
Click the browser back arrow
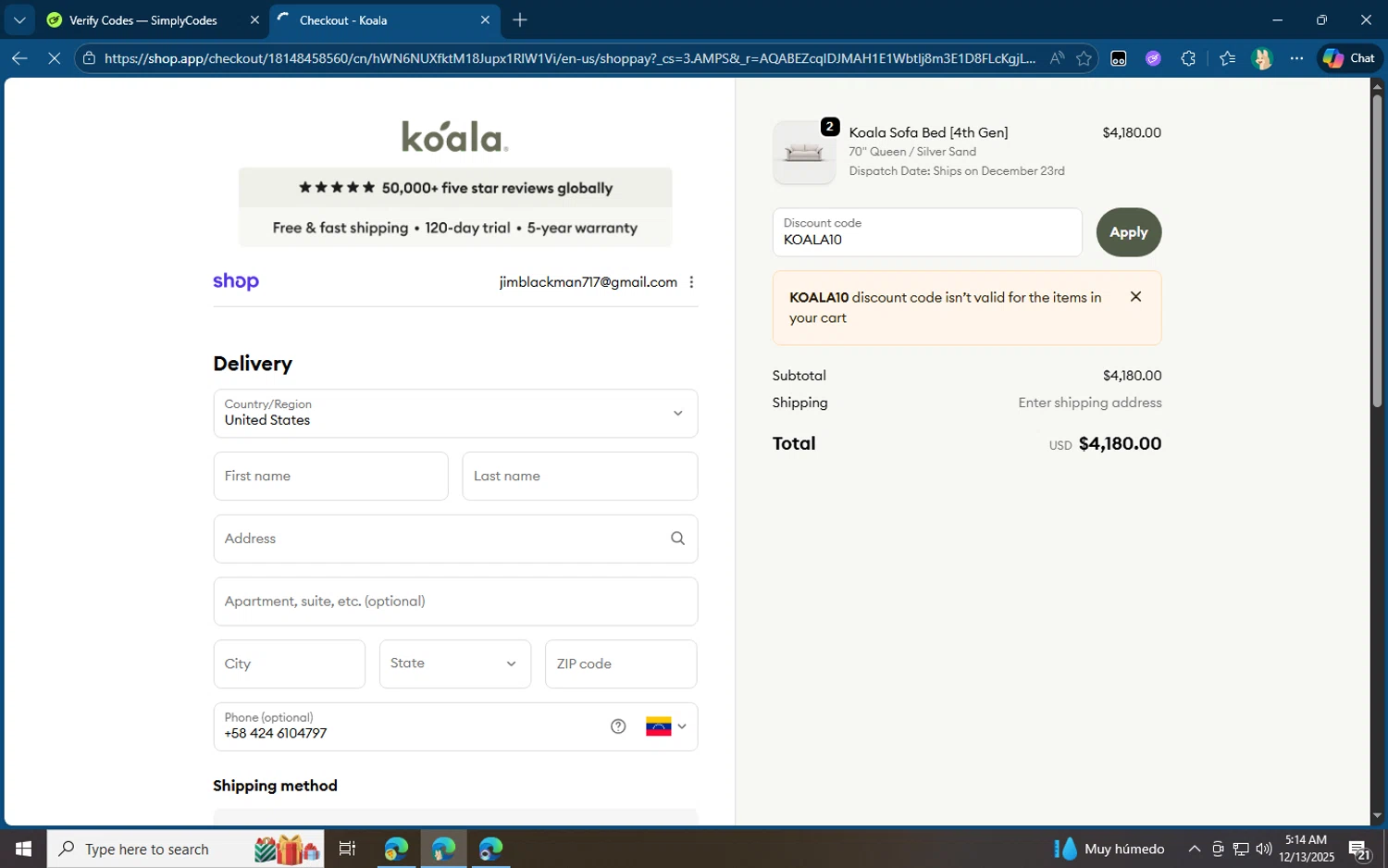(x=19, y=58)
